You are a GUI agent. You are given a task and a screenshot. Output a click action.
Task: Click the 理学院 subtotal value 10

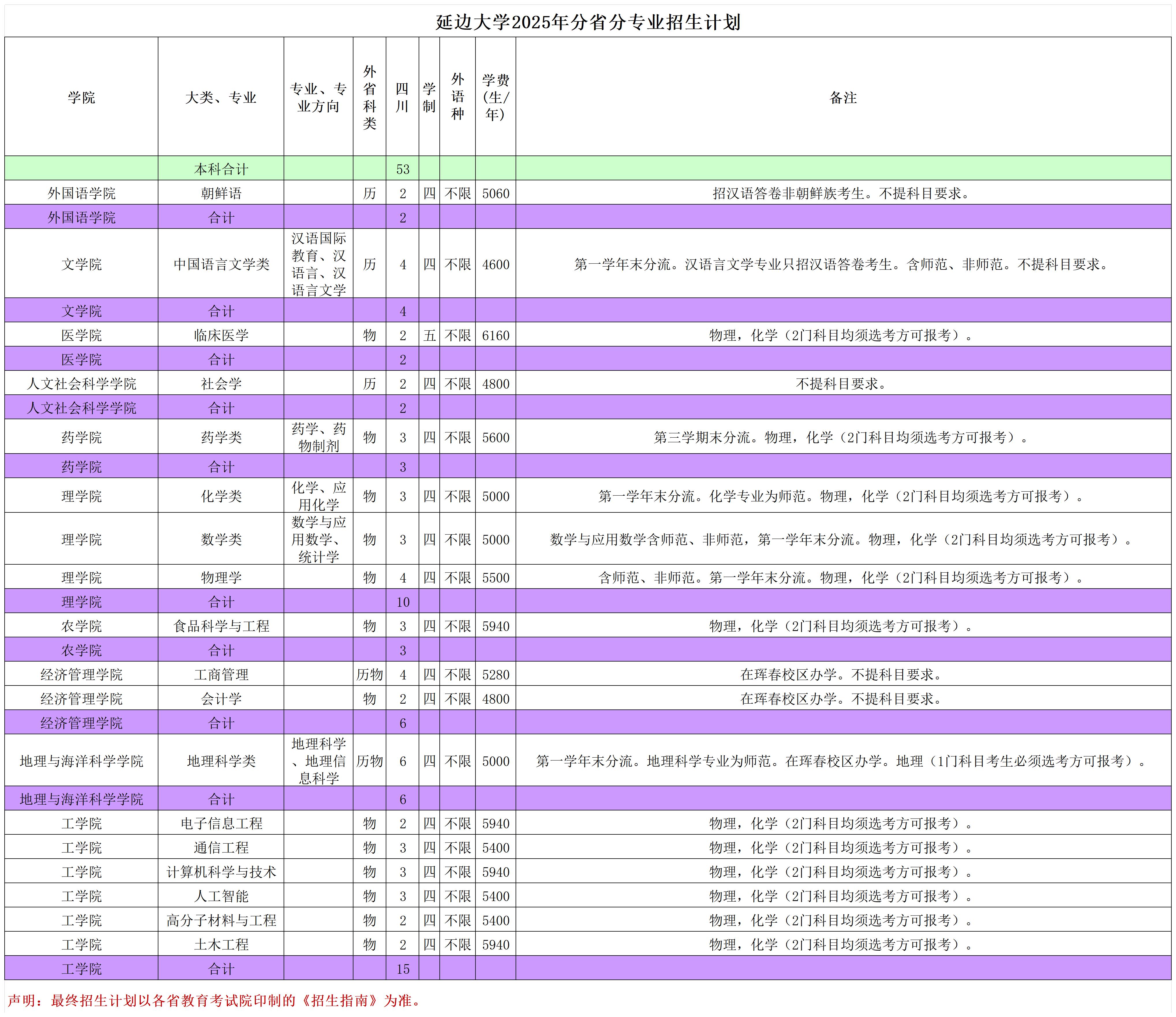pyautogui.click(x=402, y=602)
